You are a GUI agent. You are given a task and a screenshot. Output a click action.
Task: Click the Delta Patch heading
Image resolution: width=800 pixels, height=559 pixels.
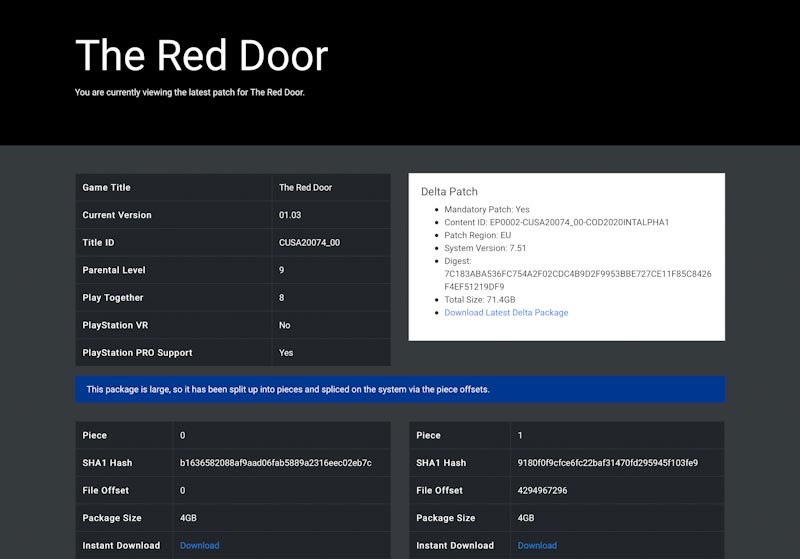pos(449,192)
